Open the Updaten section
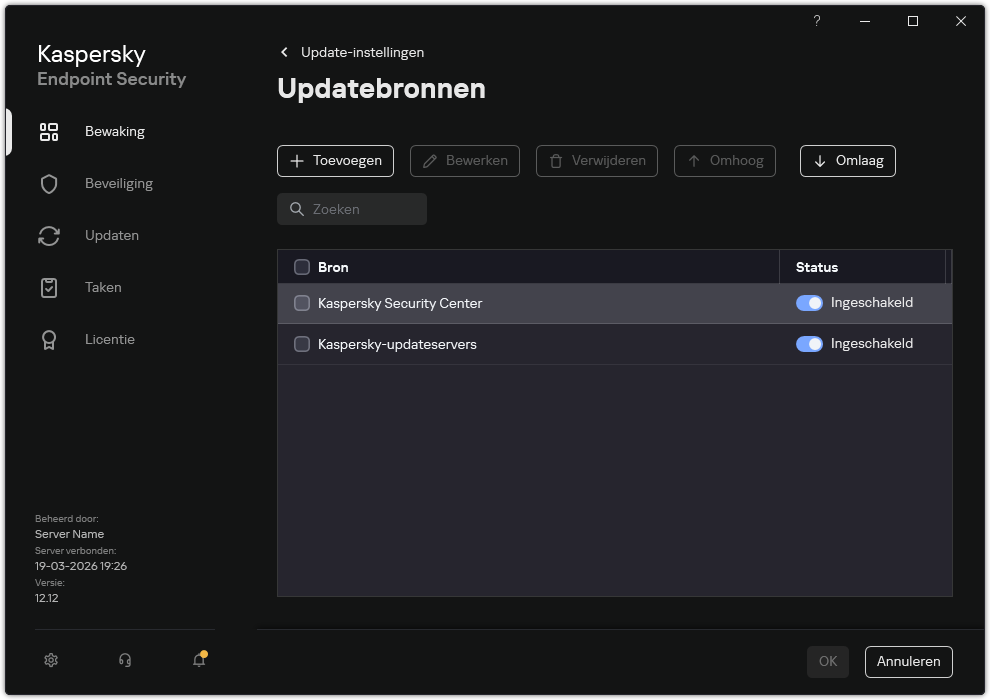The width and height of the screenshot is (990, 700). tap(111, 235)
